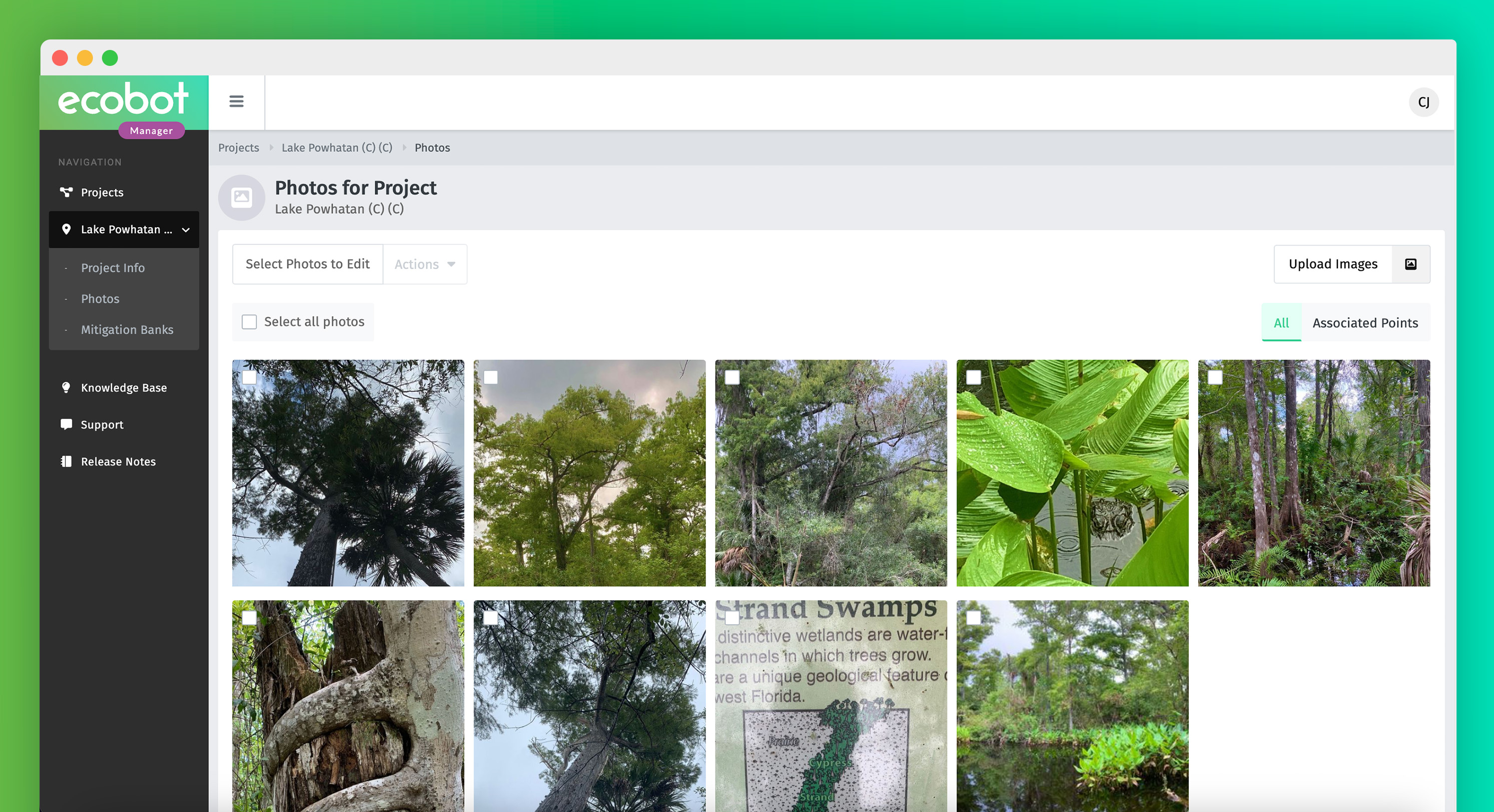The image size is (1494, 812).
Task: Open the hamburger navigation menu
Action: pos(236,101)
